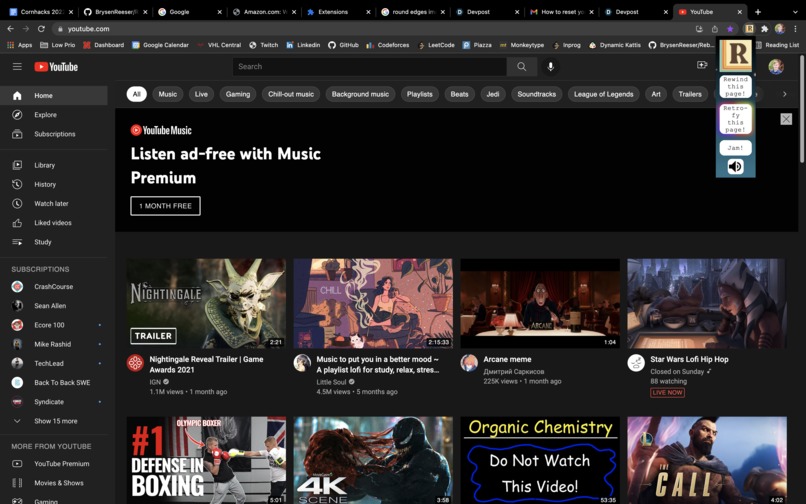
Task: Select the Gaming filter chip
Action: click(x=238, y=94)
